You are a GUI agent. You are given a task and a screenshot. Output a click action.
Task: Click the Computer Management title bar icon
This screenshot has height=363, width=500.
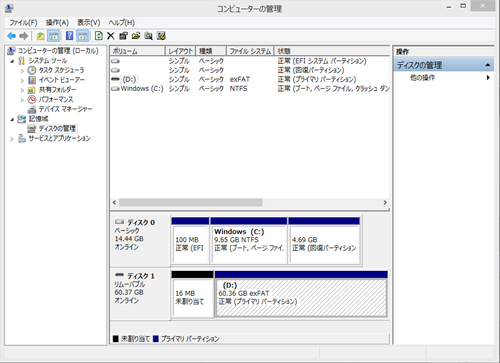(x=9, y=8)
